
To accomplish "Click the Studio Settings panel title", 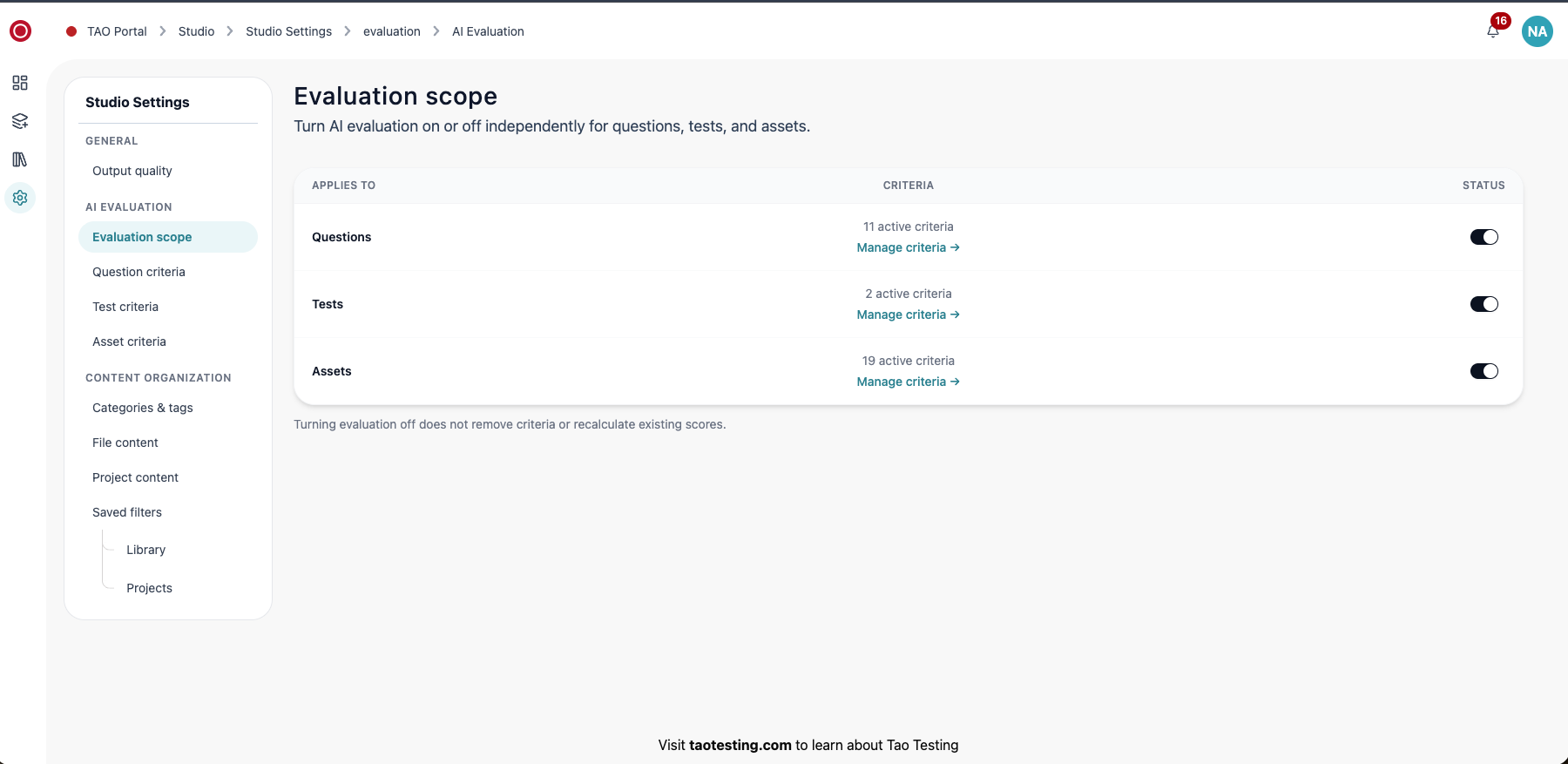I will (138, 102).
